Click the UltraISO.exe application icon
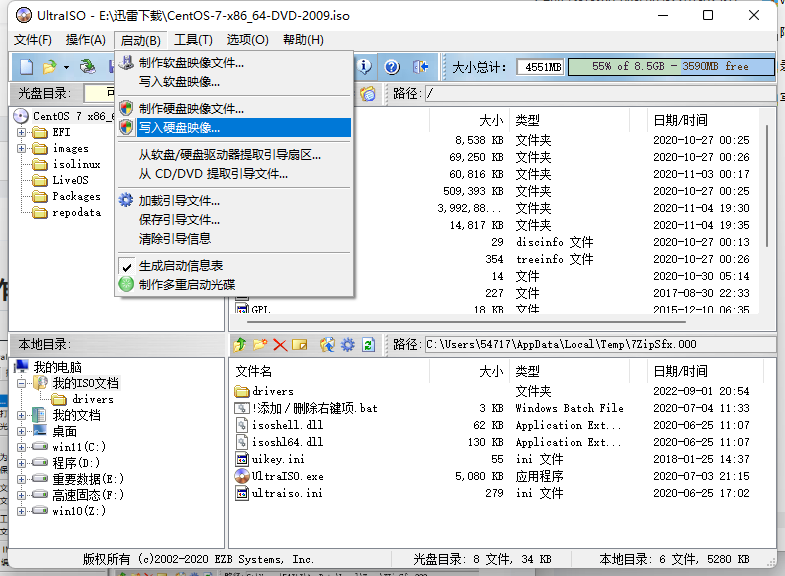 pos(242,476)
